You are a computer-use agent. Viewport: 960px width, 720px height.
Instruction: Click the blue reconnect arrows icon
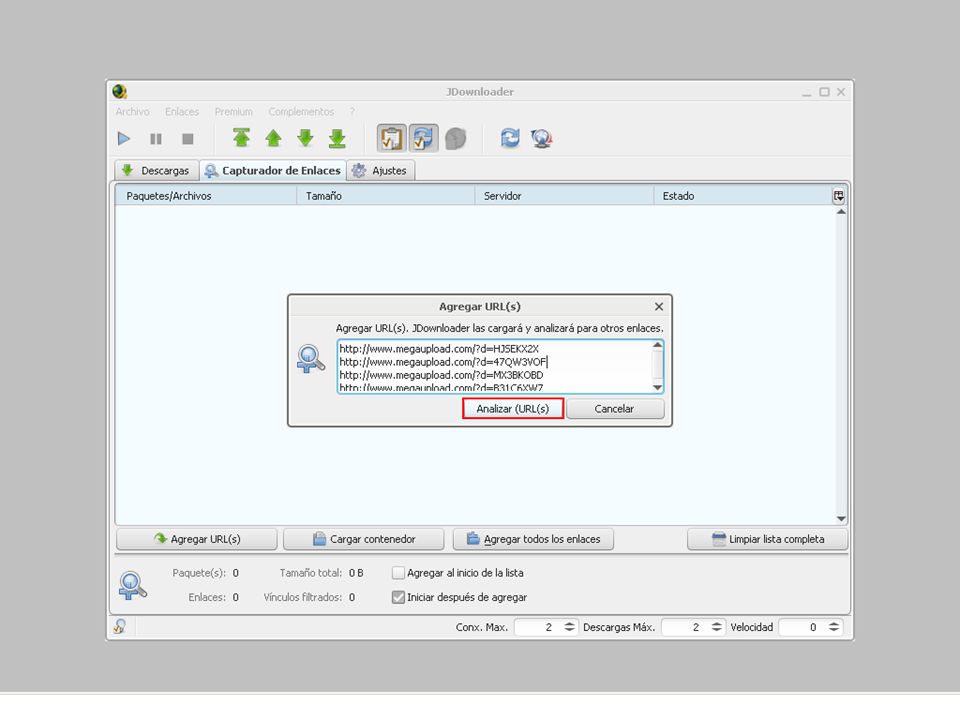510,138
